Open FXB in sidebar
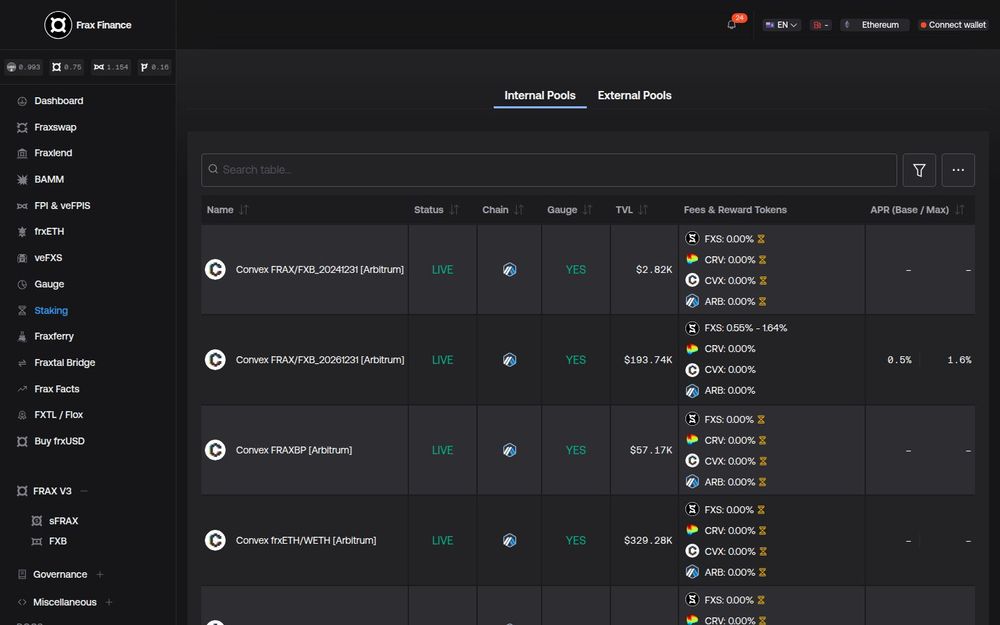Image resolution: width=1000 pixels, height=625 pixels. pos(57,541)
